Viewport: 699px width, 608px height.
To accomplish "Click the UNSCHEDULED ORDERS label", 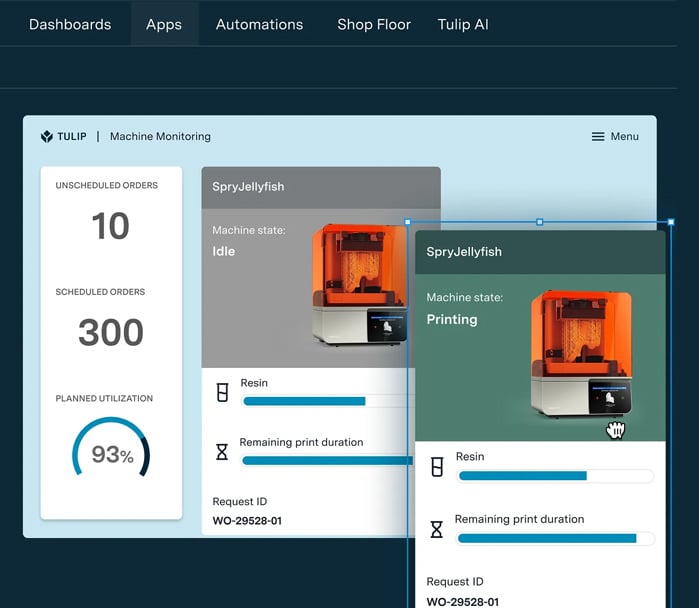I will [107, 185].
